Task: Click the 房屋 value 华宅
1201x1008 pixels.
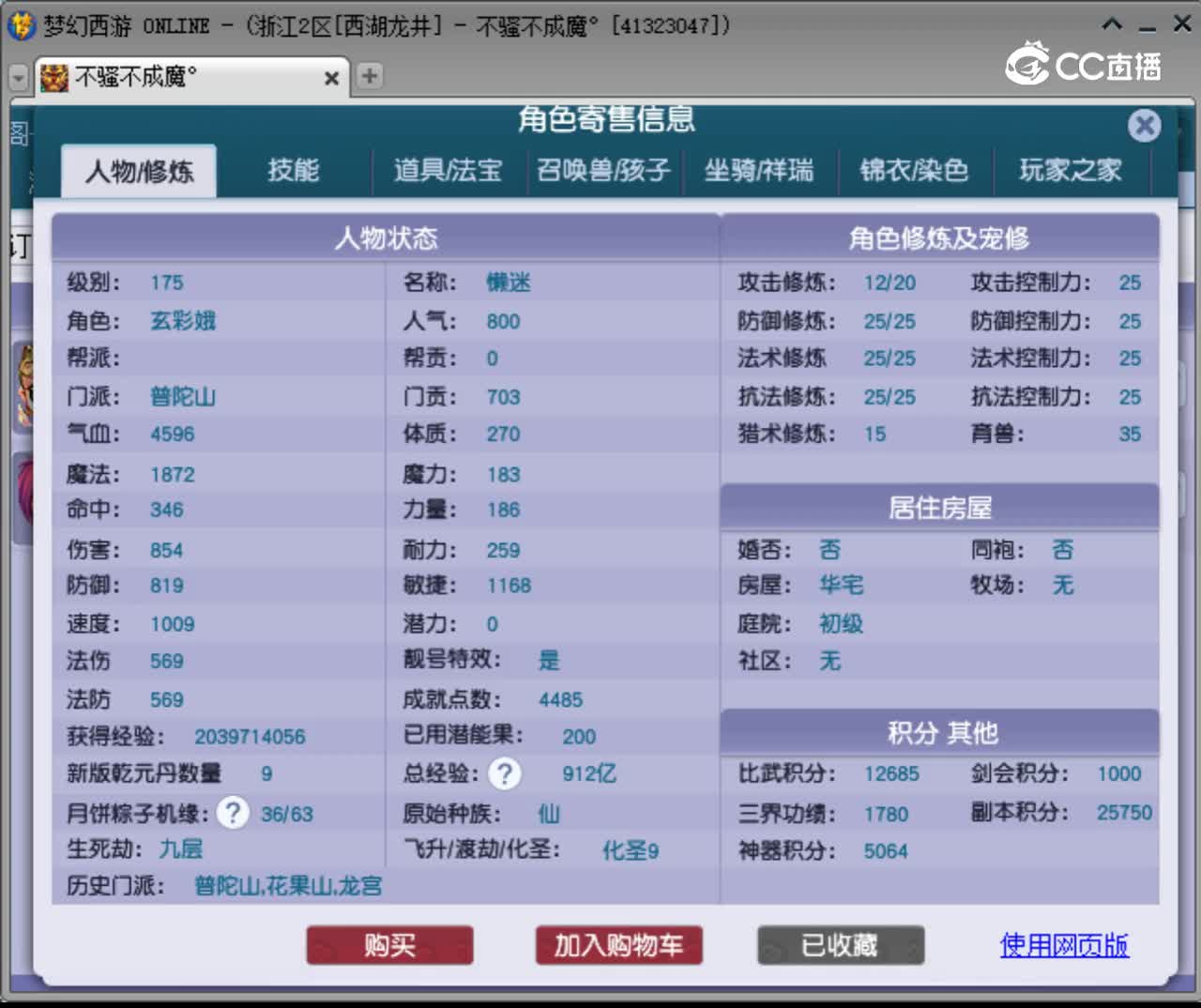Action: 841,586
